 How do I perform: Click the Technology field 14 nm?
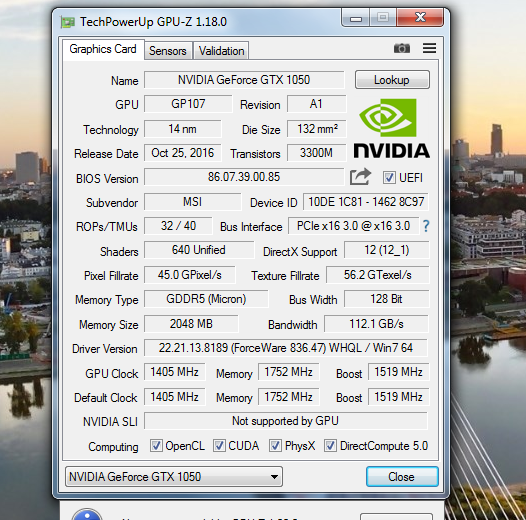point(183,129)
